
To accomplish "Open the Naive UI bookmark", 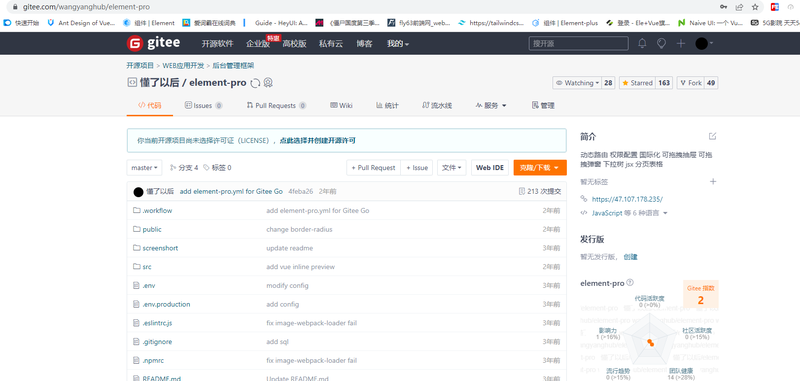I will pyautogui.click(x=711, y=22).
